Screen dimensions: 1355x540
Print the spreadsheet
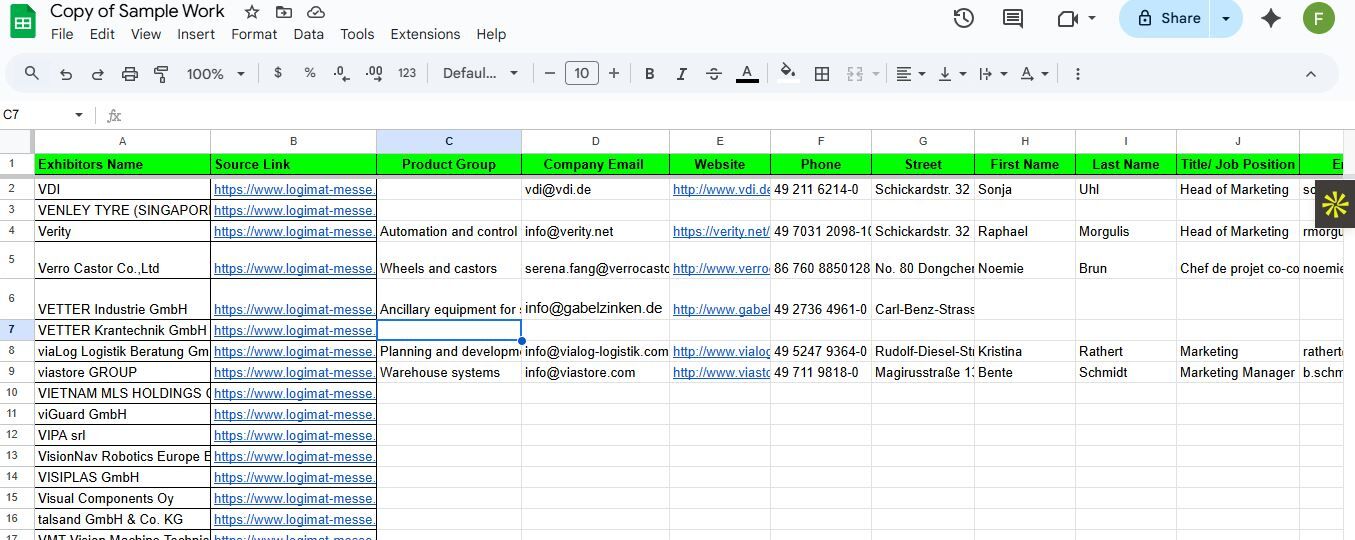point(130,73)
